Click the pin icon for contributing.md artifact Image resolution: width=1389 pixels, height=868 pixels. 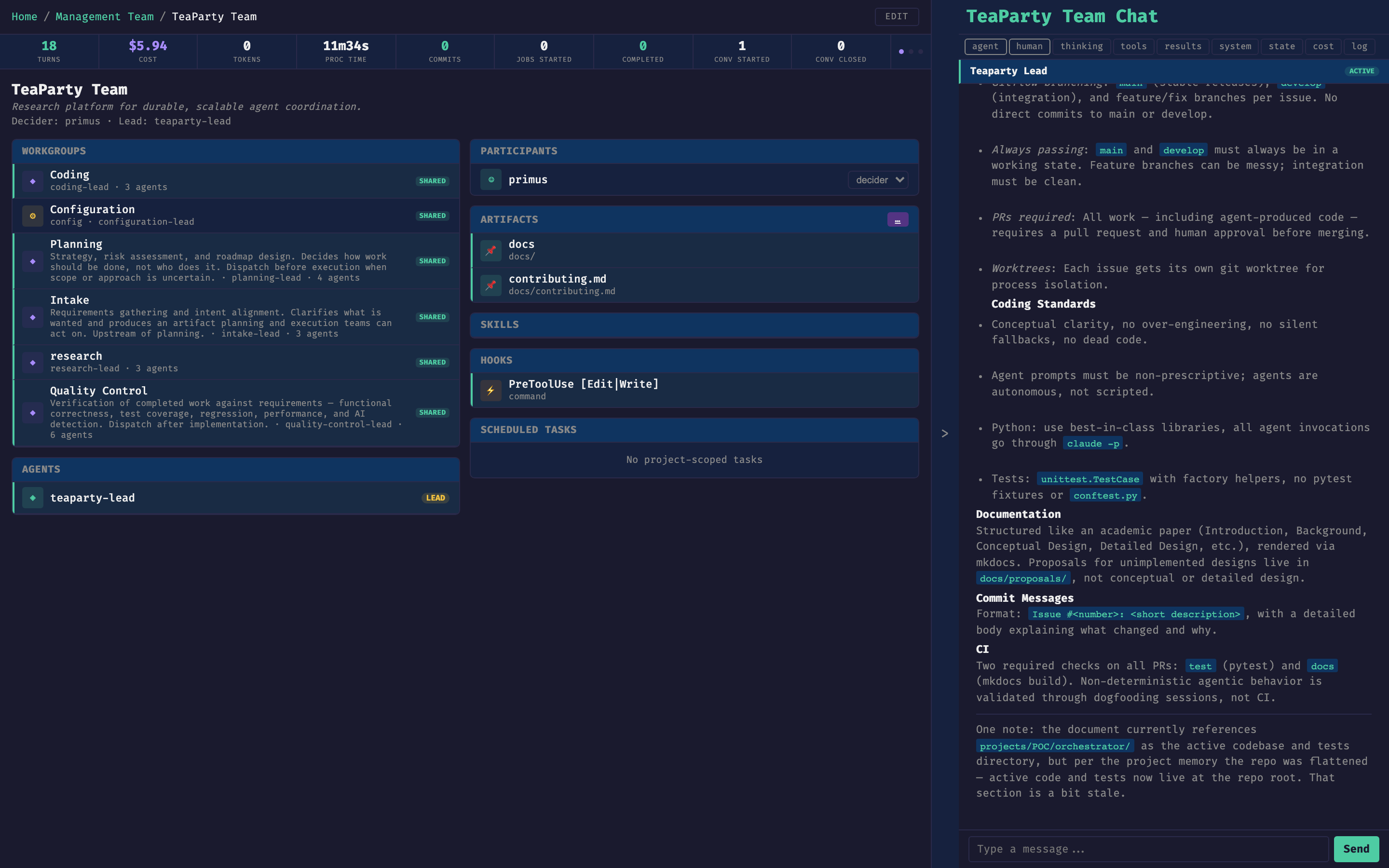491,285
